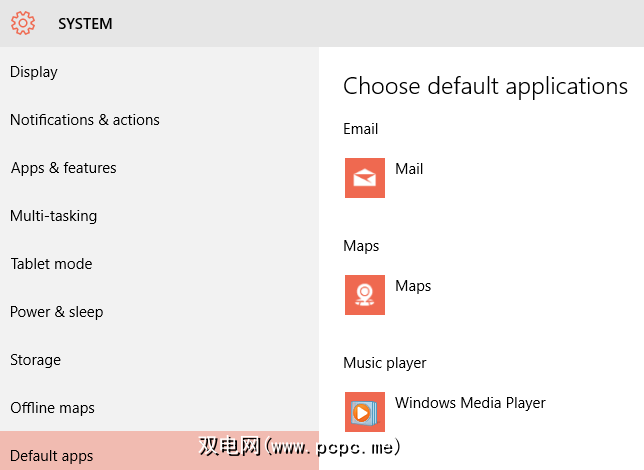Click the Maps app icon

tap(365, 295)
